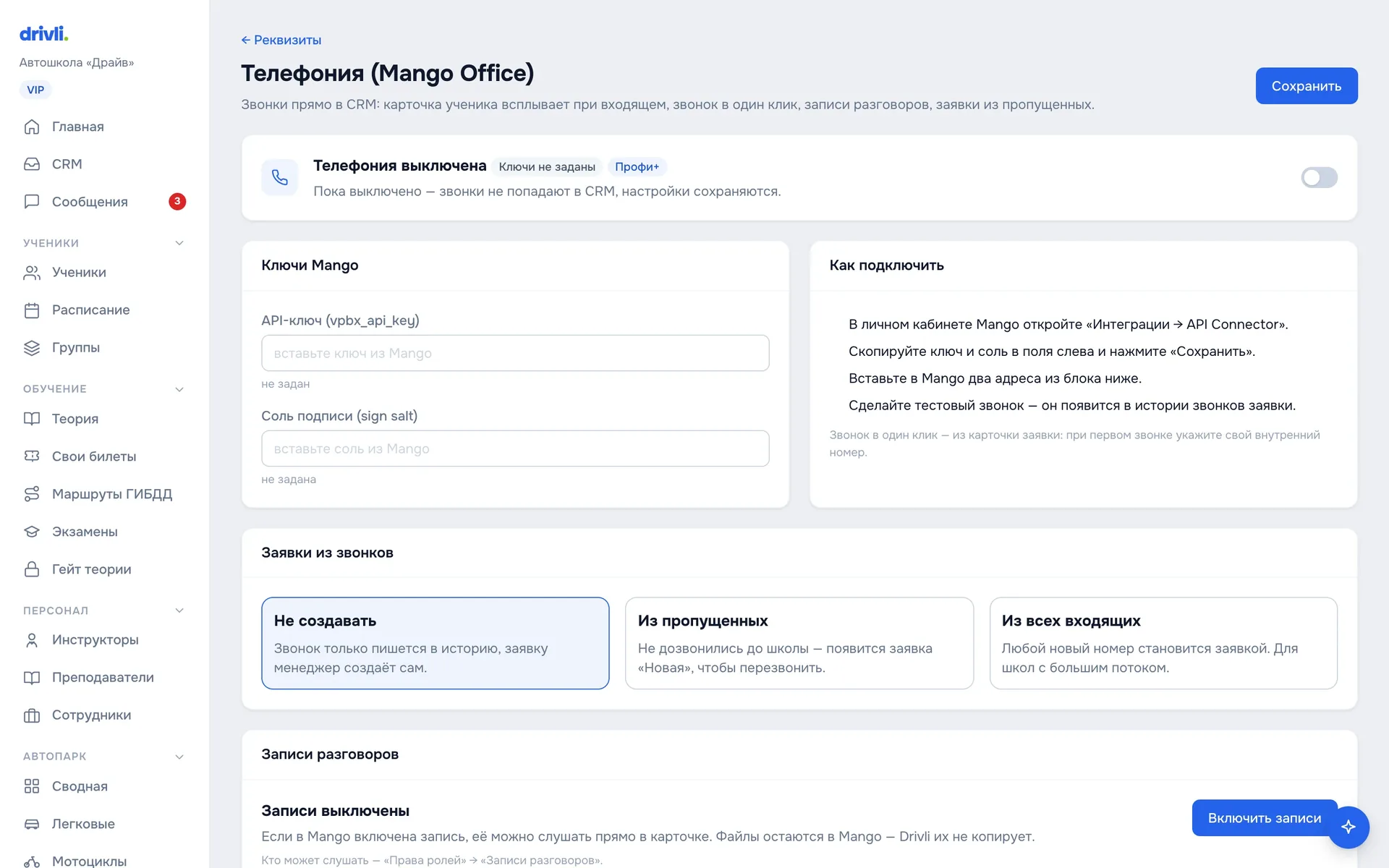Focus the Соль подписи input field
The width and height of the screenshot is (1389, 868).
(515, 448)
